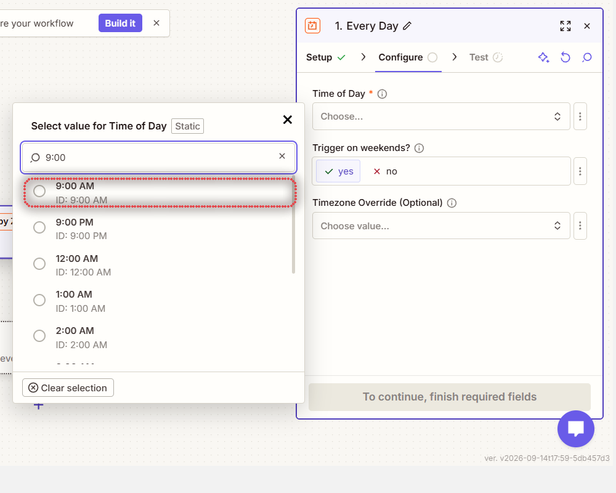Image resolution: width=616 pixels, height=493 pixels.
Task: Select the 9:00 AM radio option
Action: tap(39, 191)
